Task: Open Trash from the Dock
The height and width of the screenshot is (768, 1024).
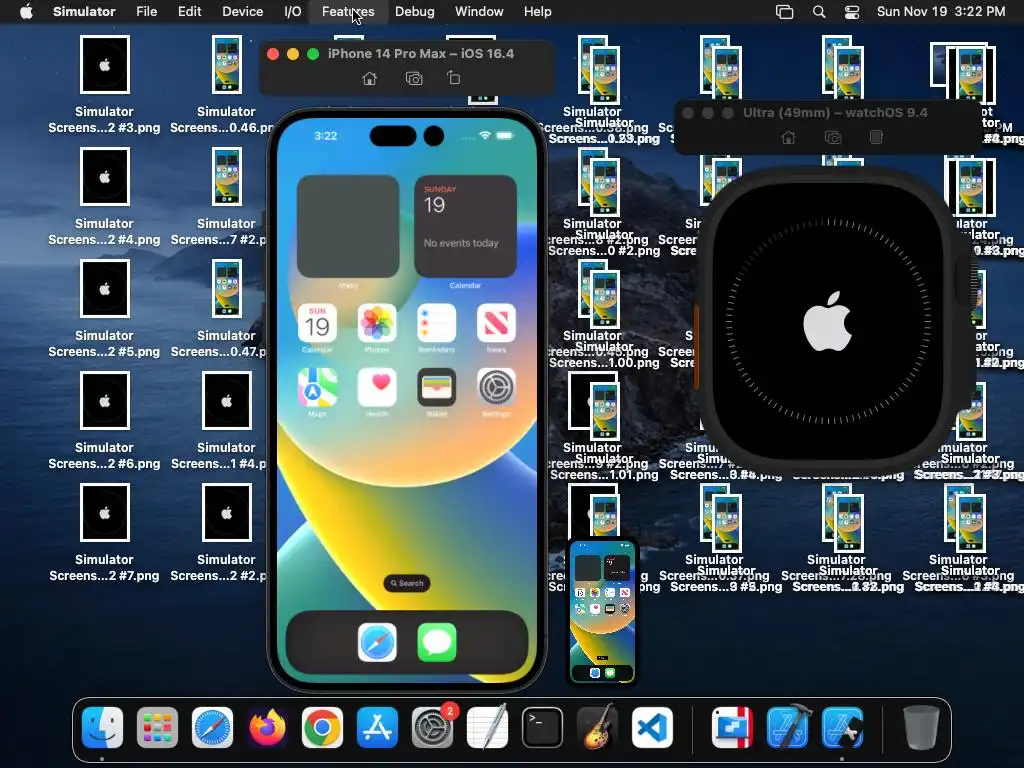Action: point(921,727)
